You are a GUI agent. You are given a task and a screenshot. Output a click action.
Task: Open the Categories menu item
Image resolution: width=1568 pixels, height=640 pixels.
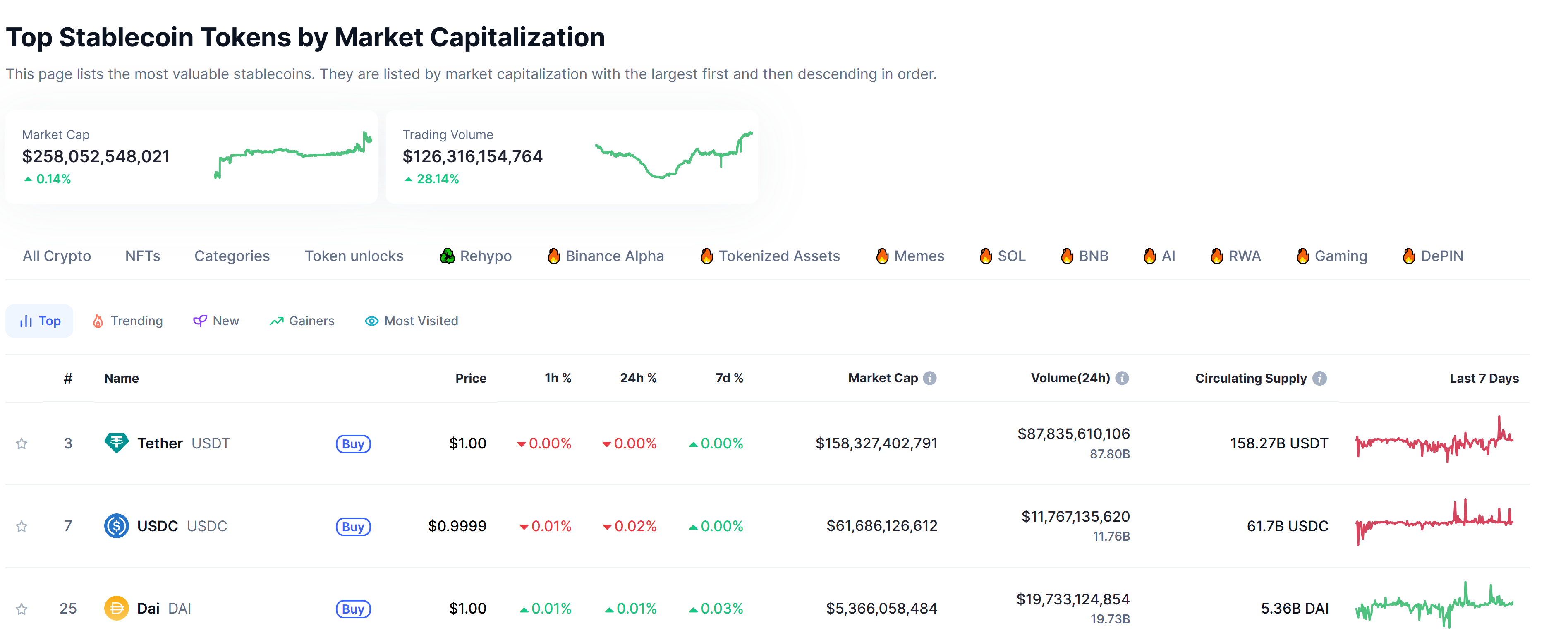(x=231, y=256)
